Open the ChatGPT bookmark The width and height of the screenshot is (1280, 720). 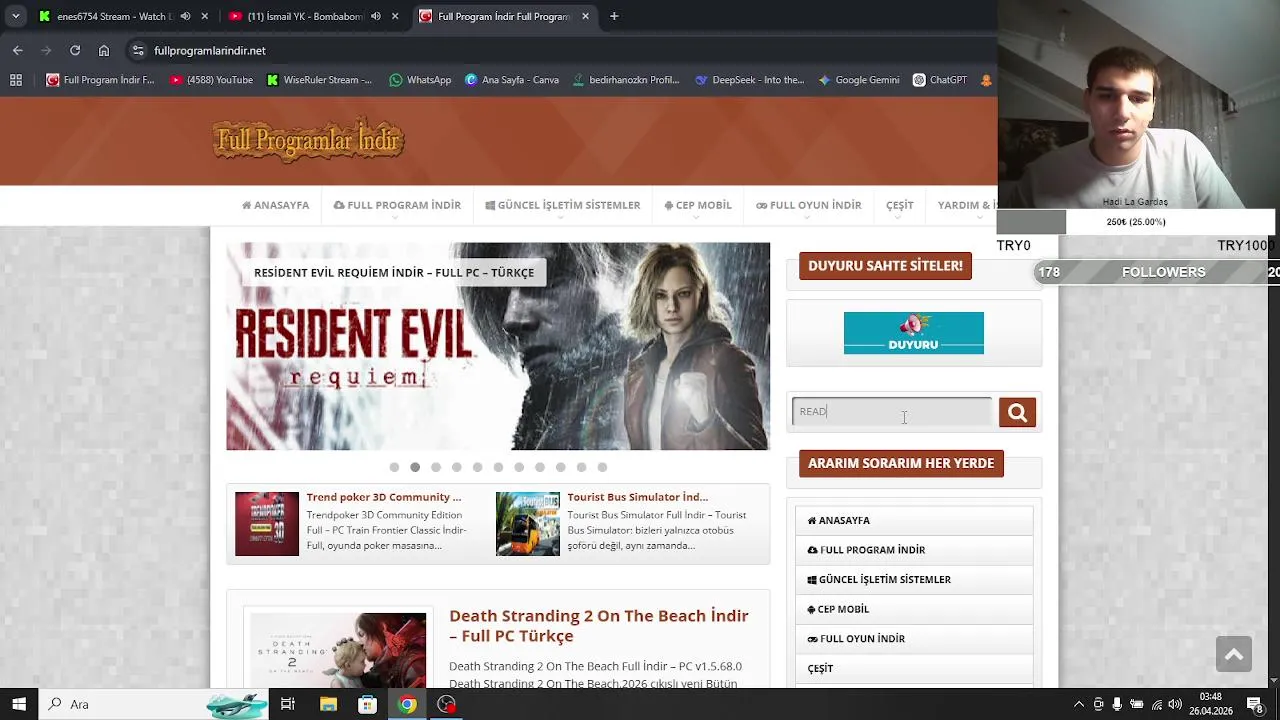tap(940, 80)
